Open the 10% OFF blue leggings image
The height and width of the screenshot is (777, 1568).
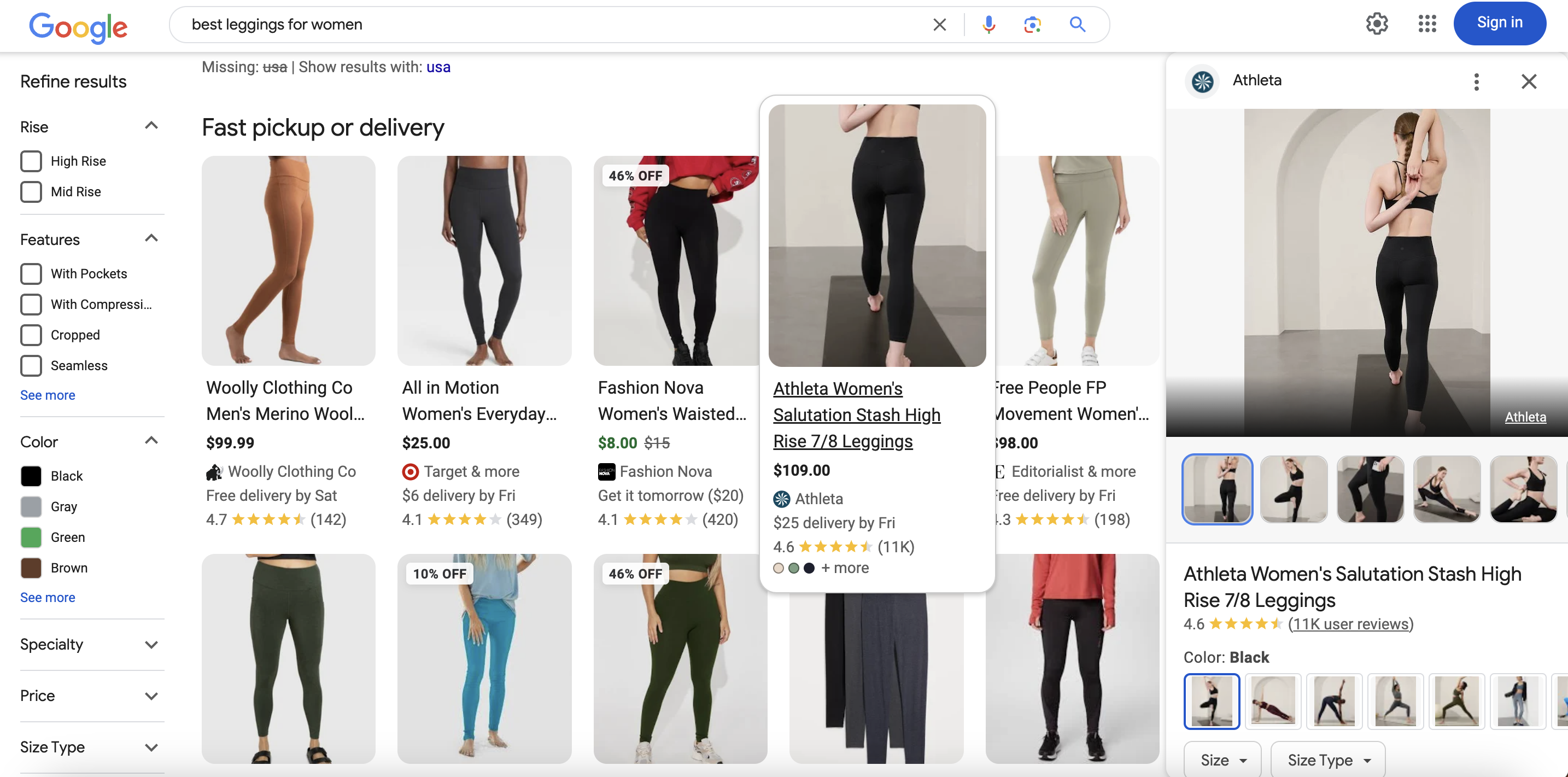pos(484,658)
